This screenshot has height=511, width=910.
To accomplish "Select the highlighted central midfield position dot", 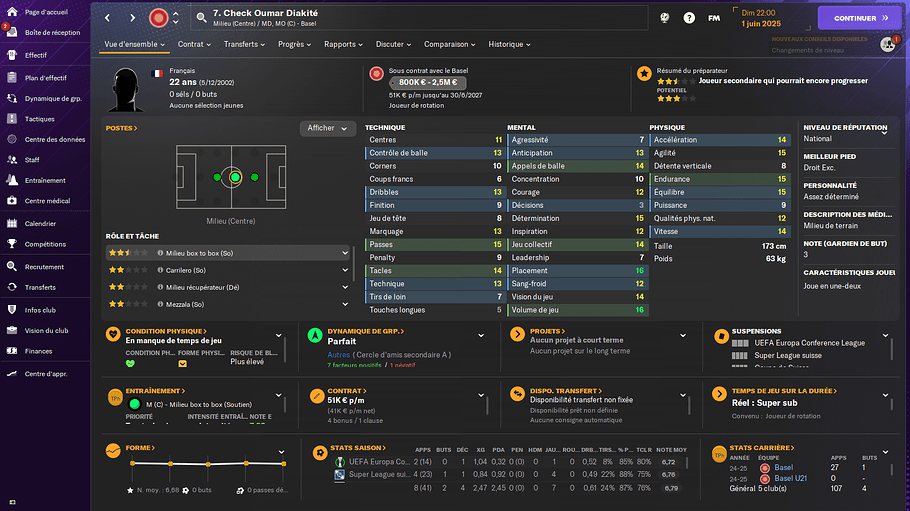I will tap(235, 177).
